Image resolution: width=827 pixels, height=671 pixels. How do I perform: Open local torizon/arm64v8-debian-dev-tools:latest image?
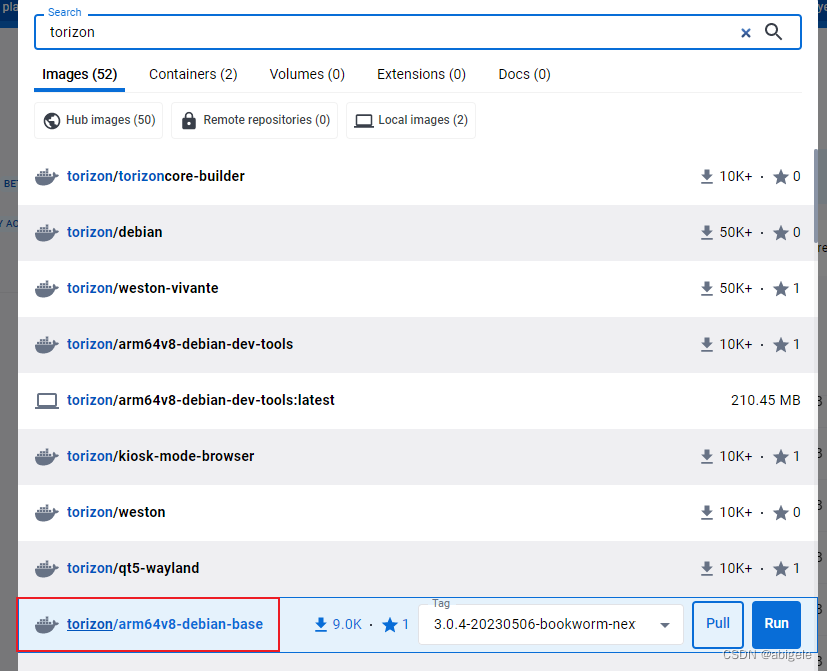pos(200,400)
